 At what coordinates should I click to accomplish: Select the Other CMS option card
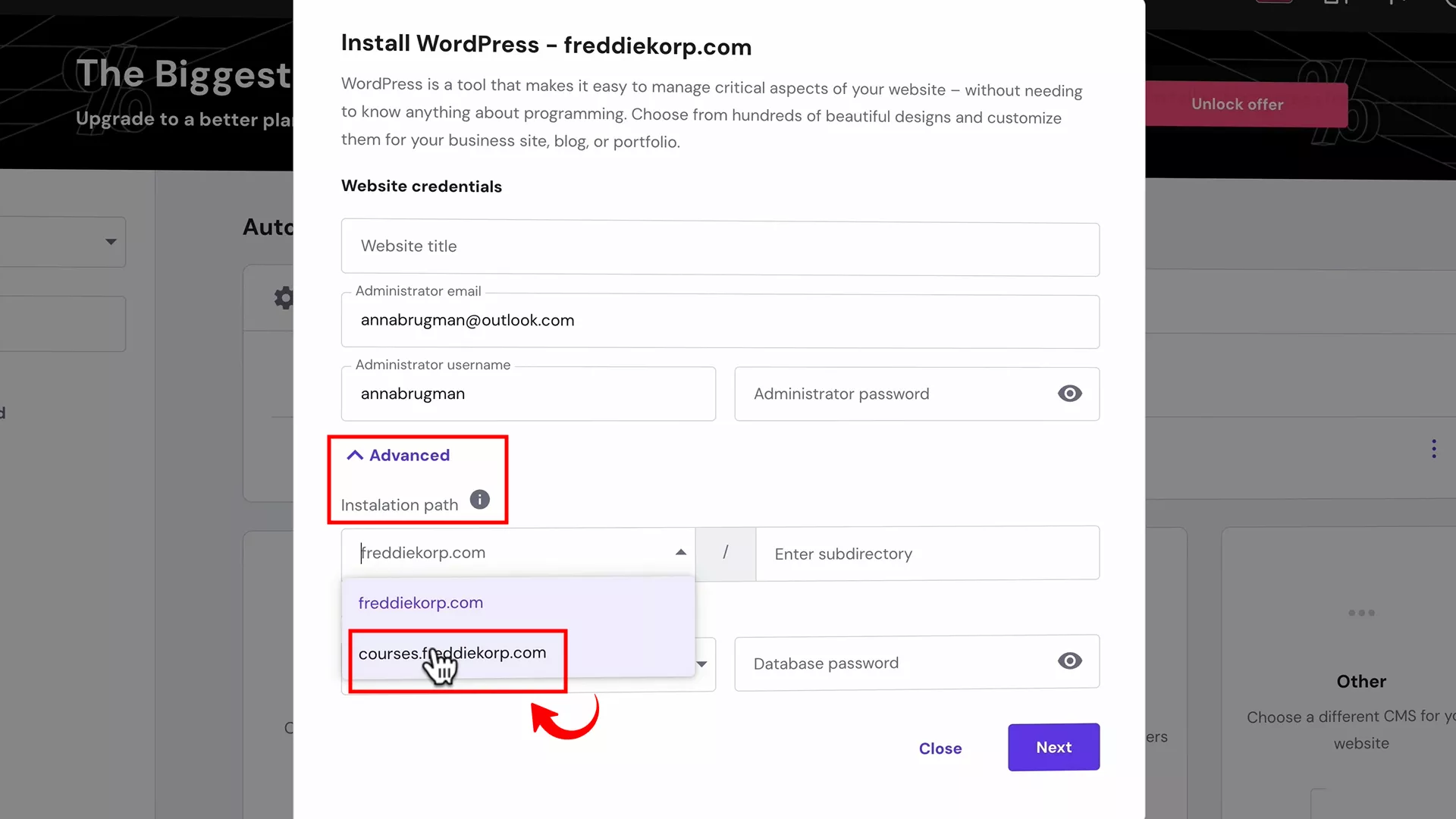coord(1361,682)
